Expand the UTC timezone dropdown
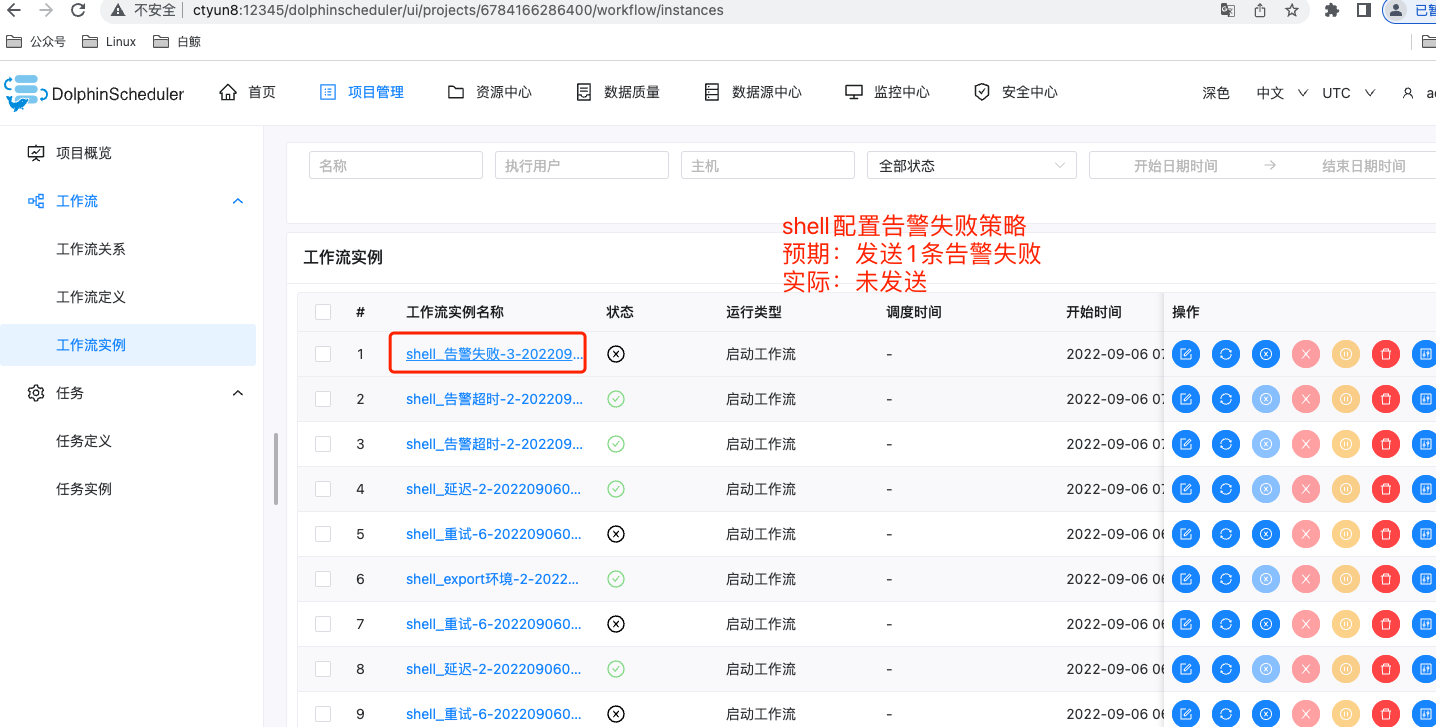 point(1347,92)
